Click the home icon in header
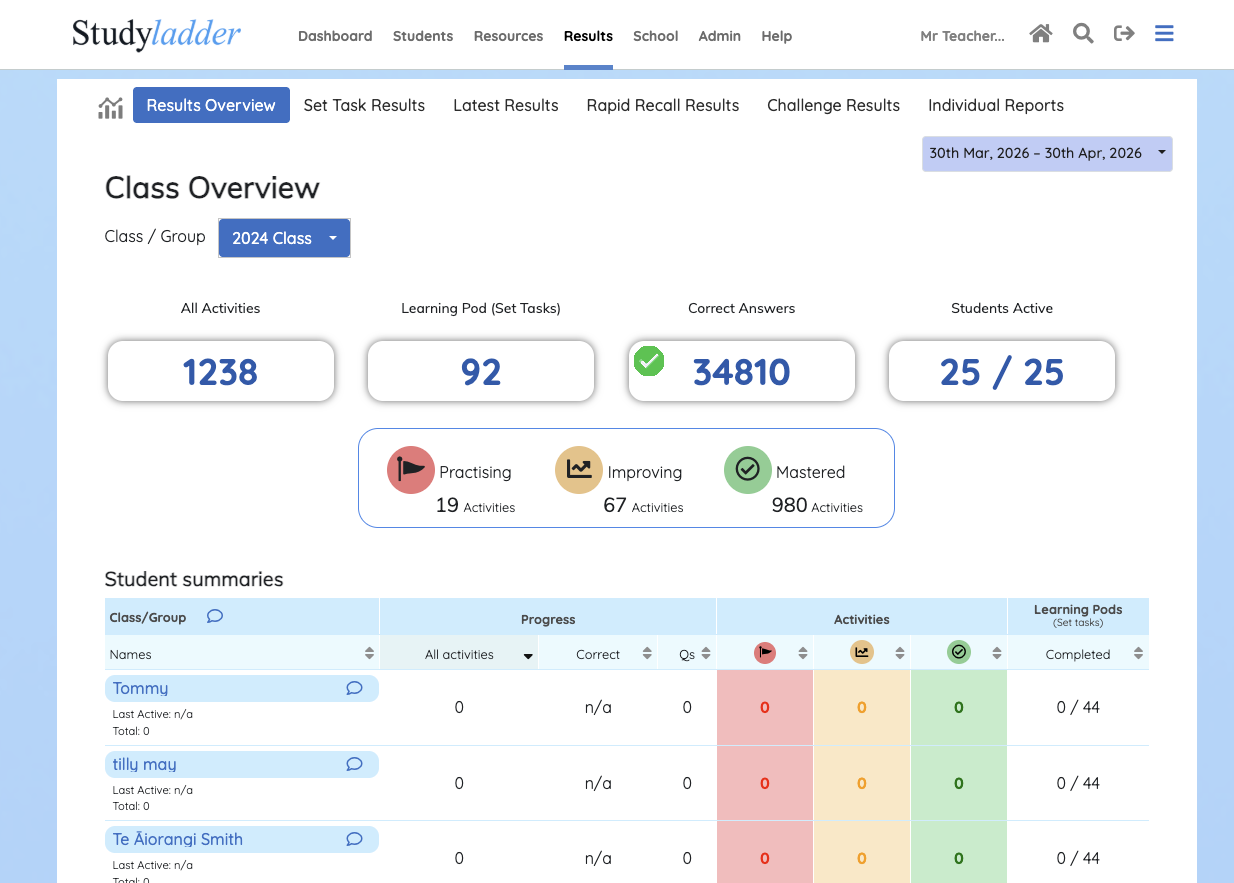Screen dimensions: 1234x883 click(1041, 34)
